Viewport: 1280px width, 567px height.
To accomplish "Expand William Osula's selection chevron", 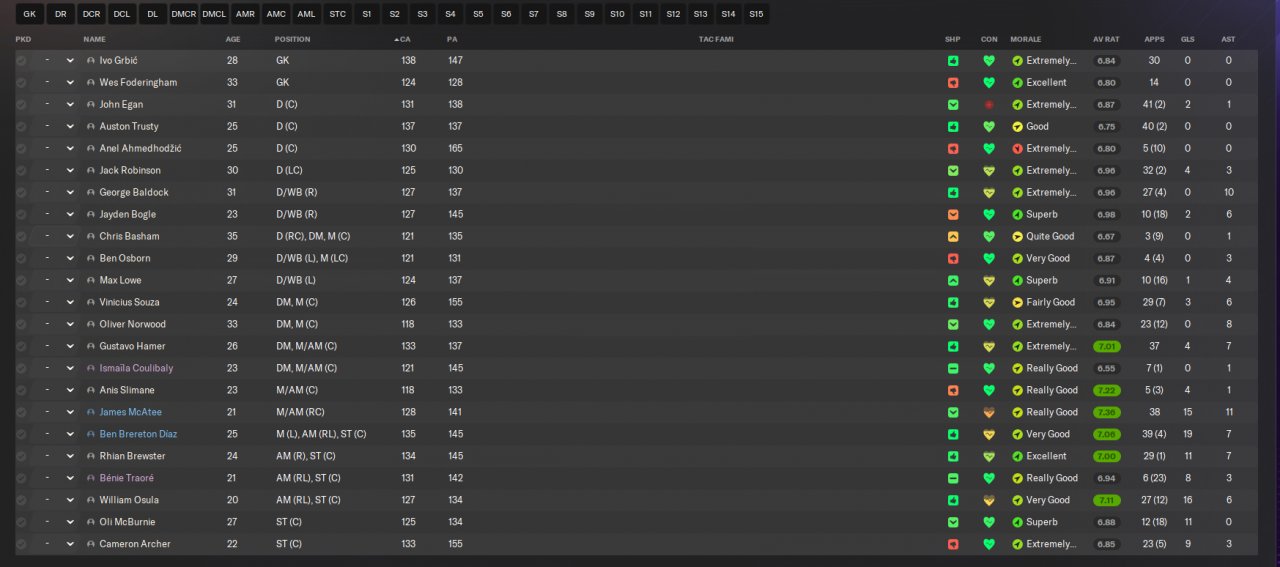I will click(x=70, y=501).
